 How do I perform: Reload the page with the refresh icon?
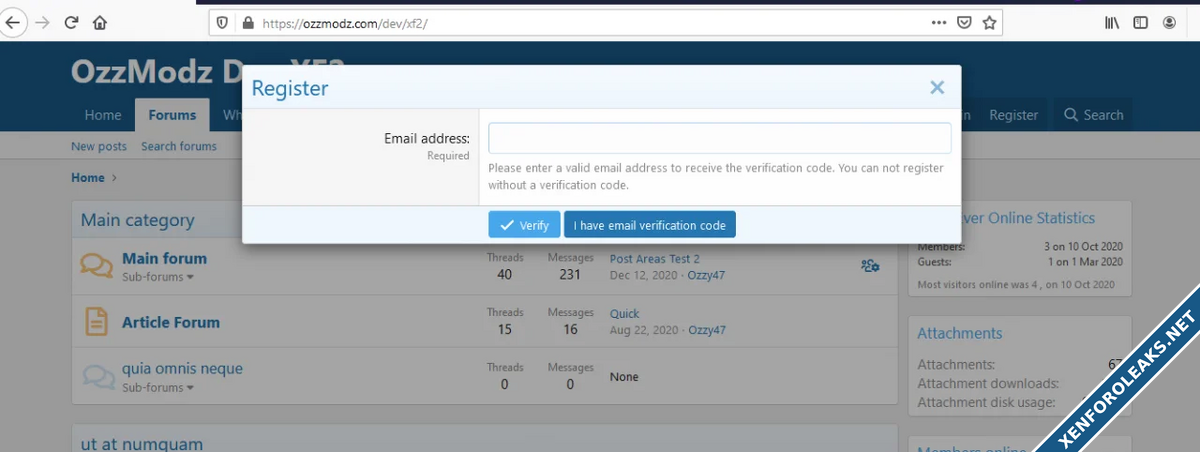click(x=71, y=22)
